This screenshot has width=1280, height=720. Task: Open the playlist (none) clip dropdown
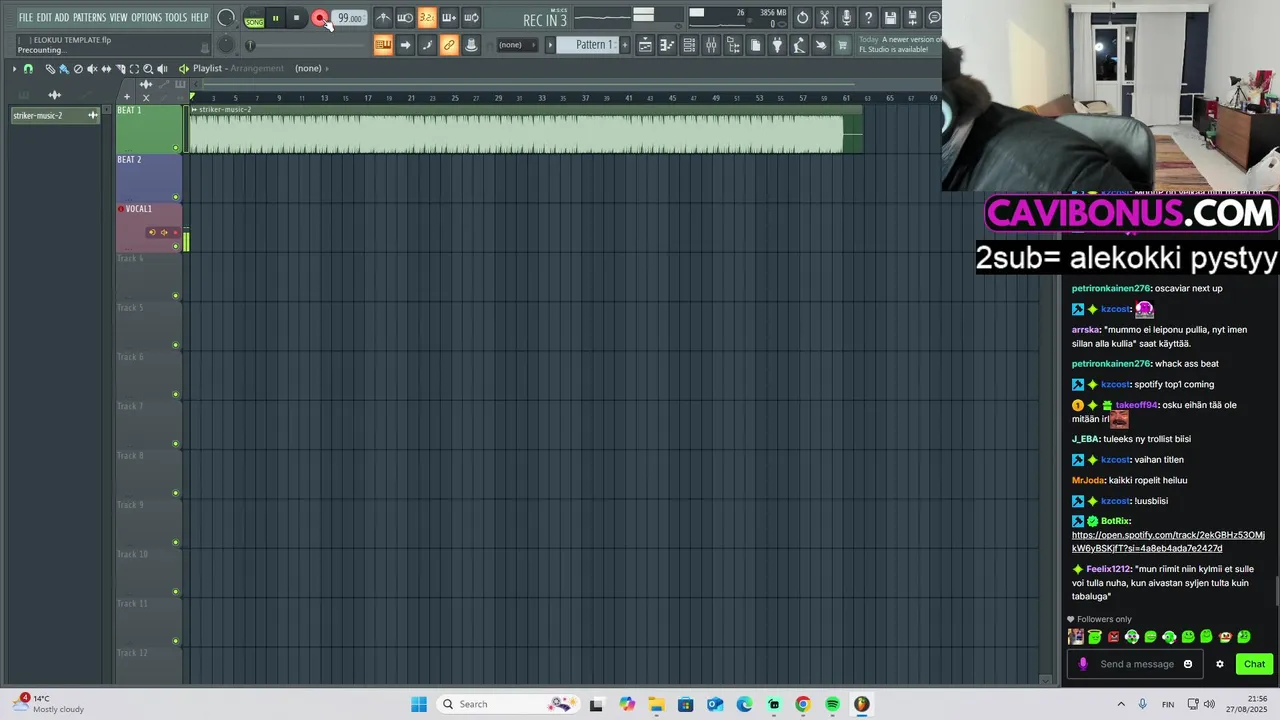312,69
